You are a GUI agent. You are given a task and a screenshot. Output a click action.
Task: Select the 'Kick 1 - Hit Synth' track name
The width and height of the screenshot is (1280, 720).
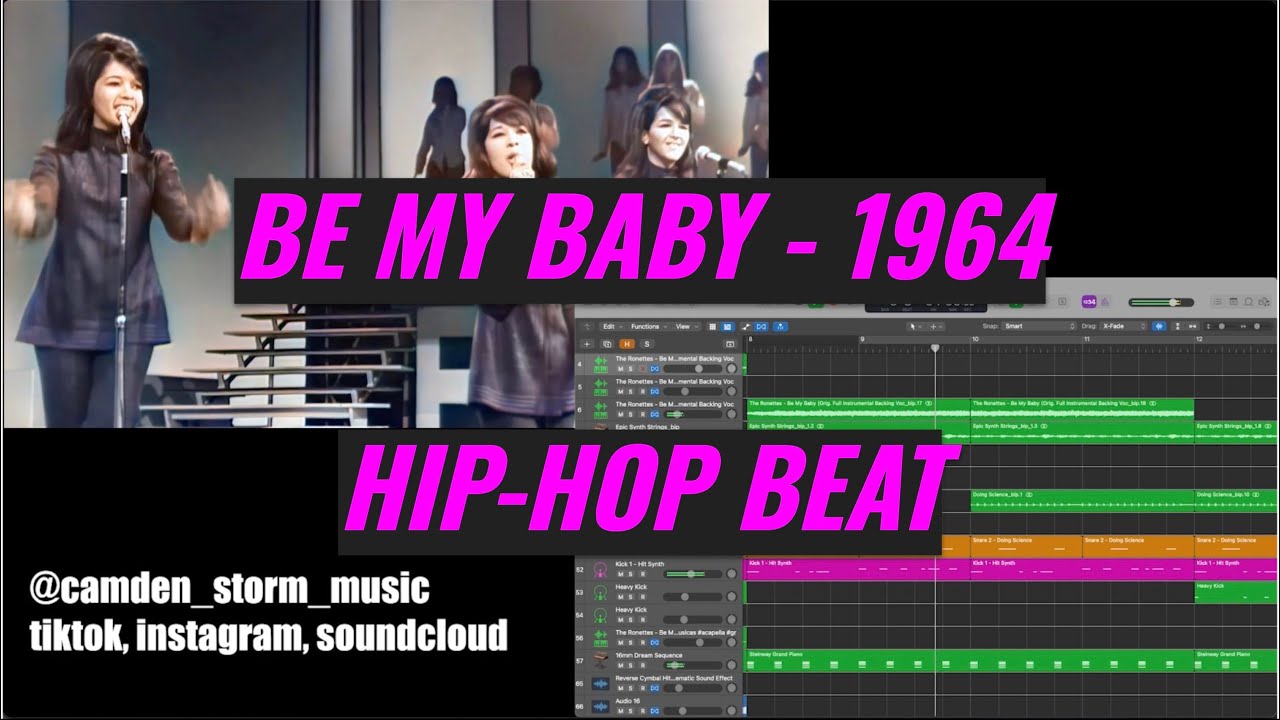click(x=640, y=564)
